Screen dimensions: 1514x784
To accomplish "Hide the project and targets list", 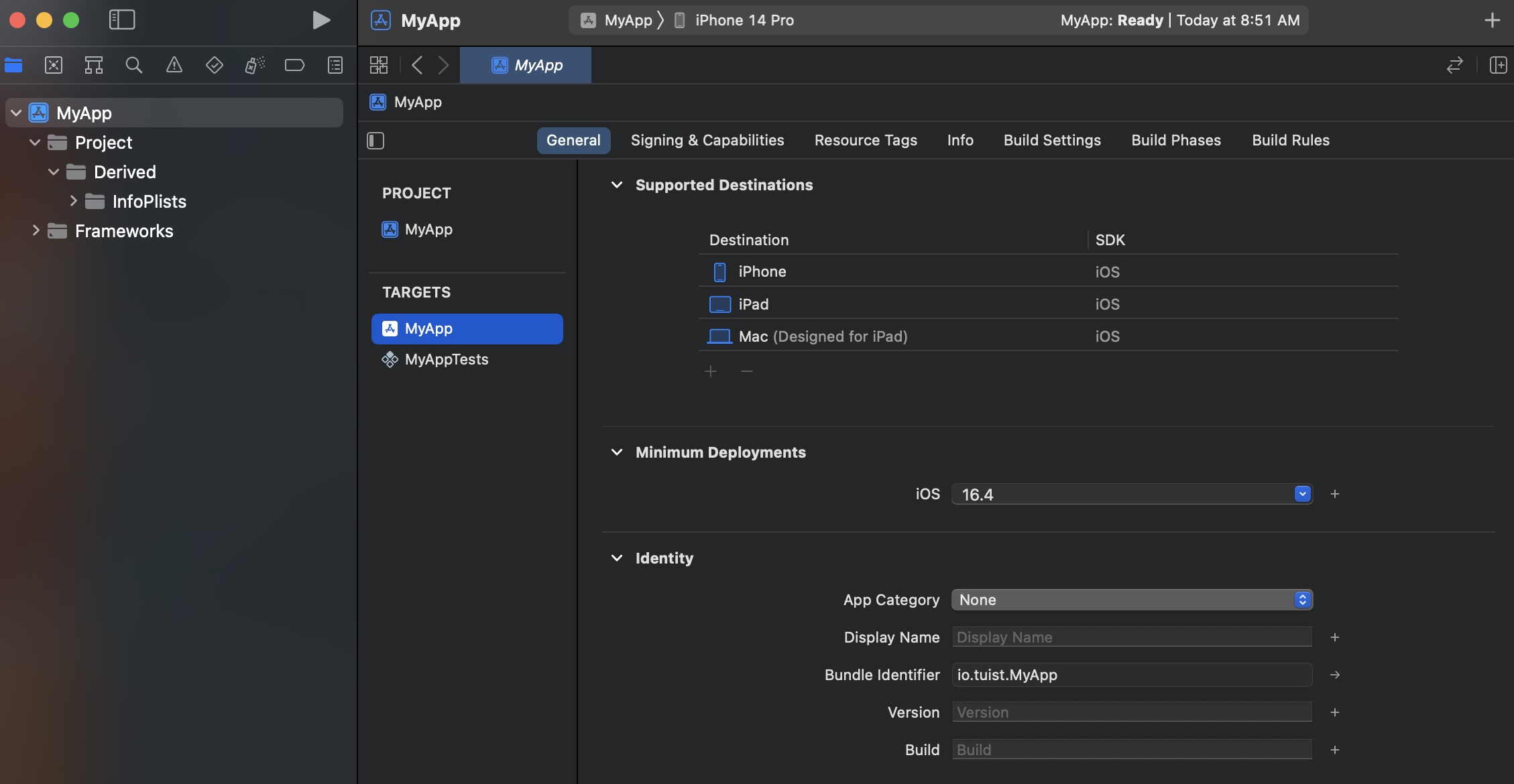I will pyautogui.click(x=375, y=141).
